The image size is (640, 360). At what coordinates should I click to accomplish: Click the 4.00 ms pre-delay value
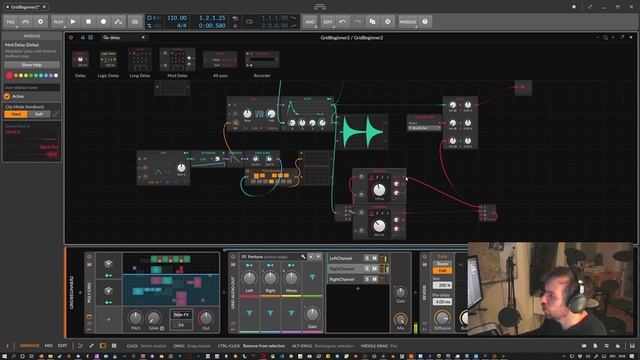click(x=442, y=302)
